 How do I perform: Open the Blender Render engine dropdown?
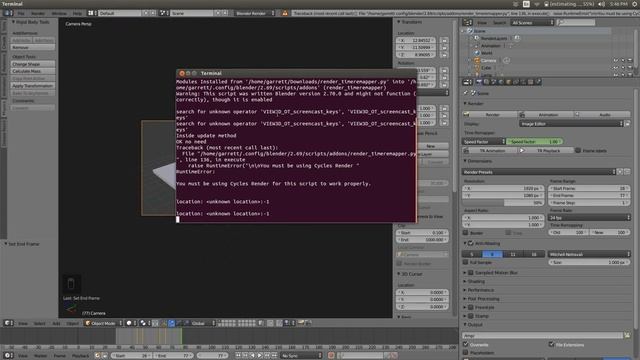254,13
